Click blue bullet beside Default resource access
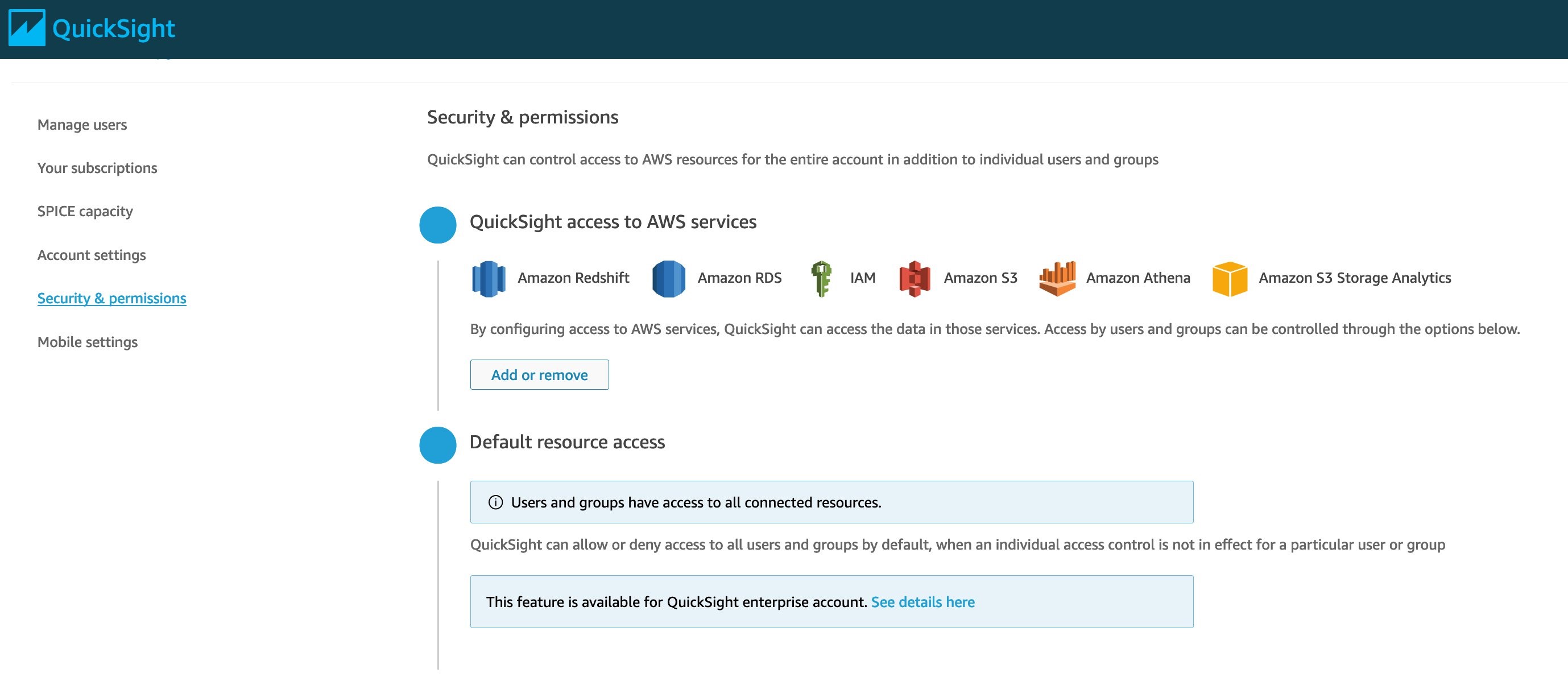Viewport: 1568px width, 685px height. click(x=438, y=445)
